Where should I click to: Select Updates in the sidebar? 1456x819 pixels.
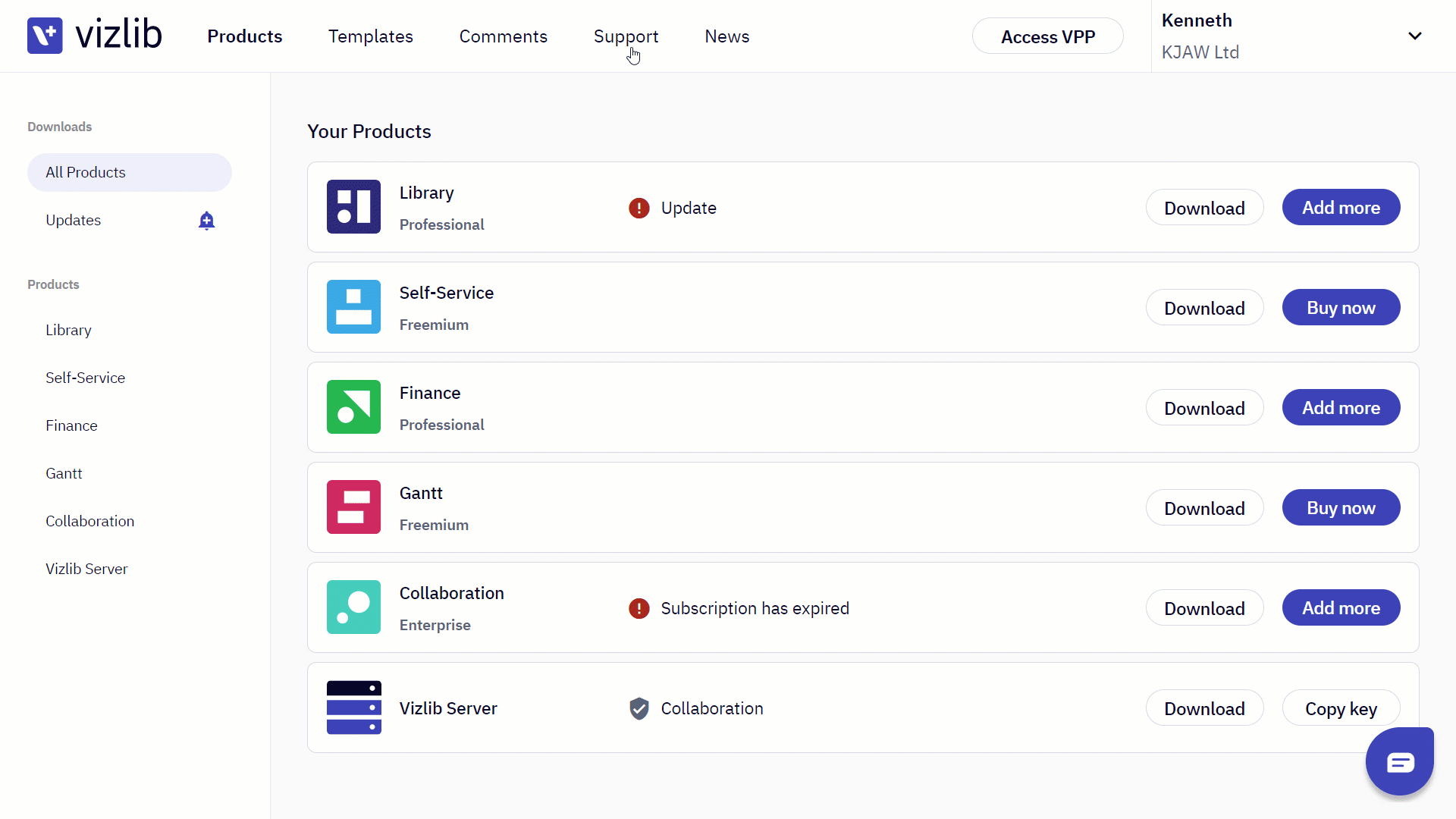pos(73,220)
